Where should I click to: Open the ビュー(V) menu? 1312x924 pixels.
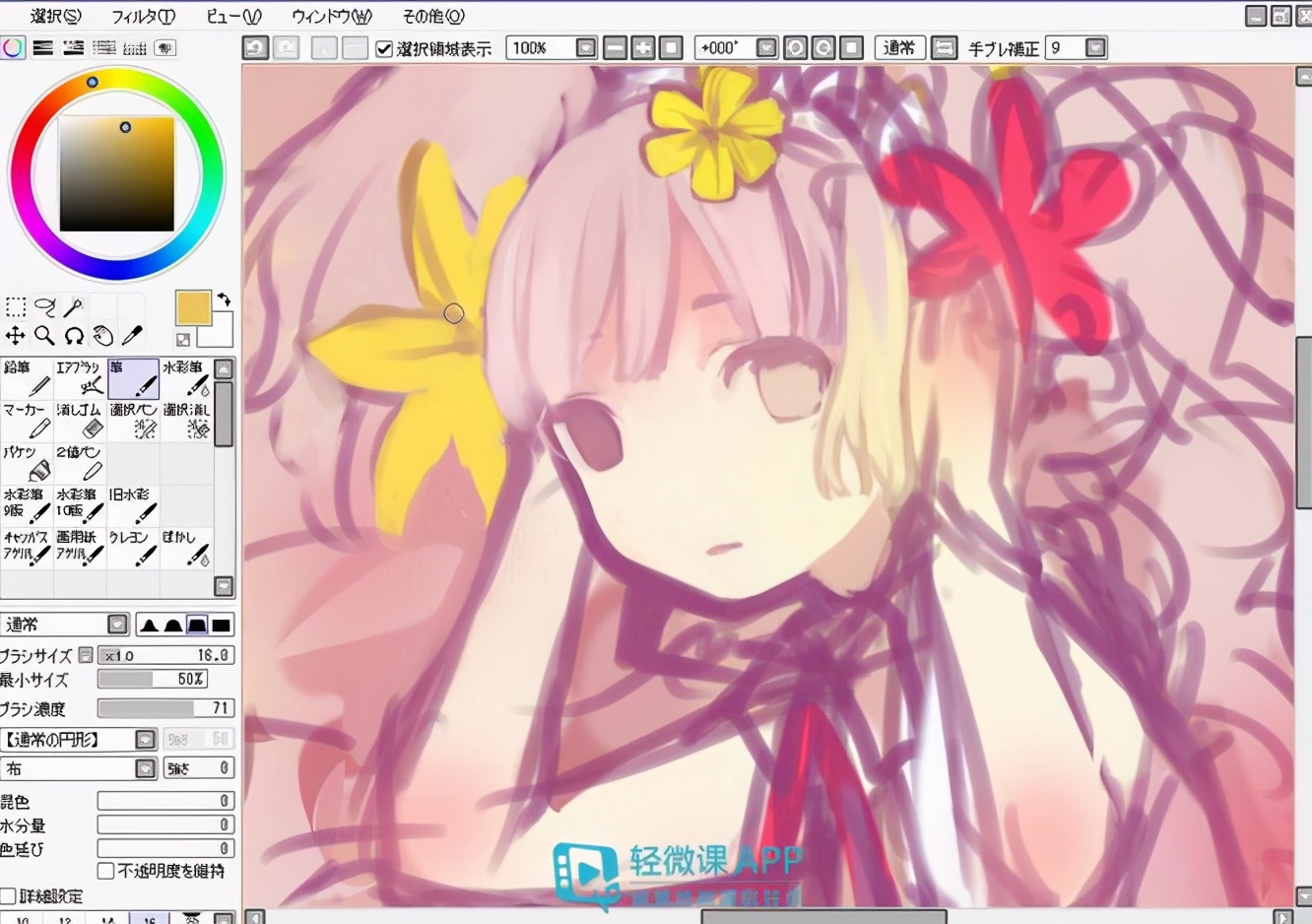[x=233, y=16]
